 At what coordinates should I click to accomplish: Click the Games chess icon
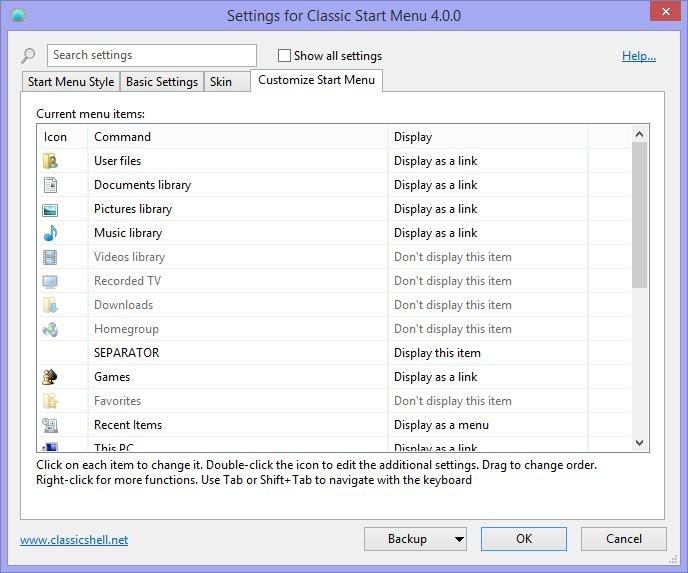(x=50, y=377)
